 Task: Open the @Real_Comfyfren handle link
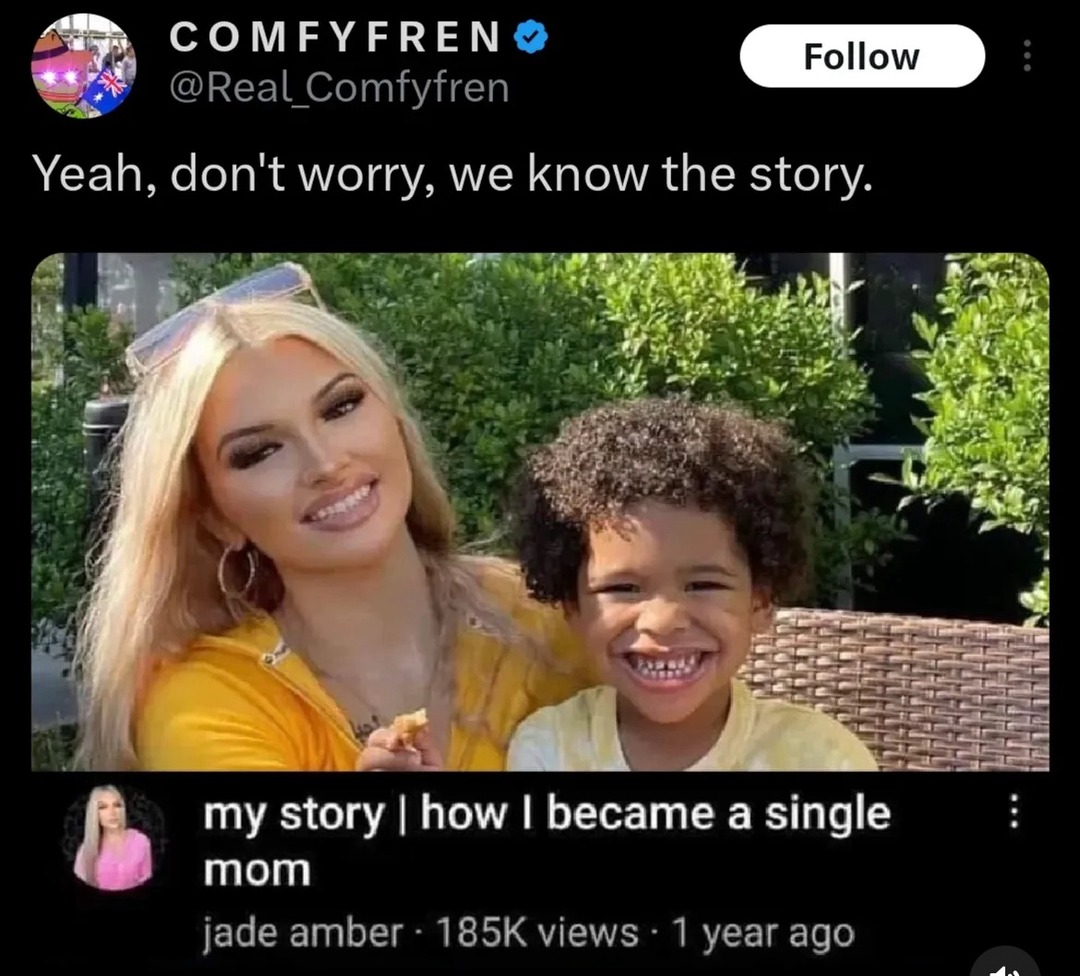coord(339,87)
